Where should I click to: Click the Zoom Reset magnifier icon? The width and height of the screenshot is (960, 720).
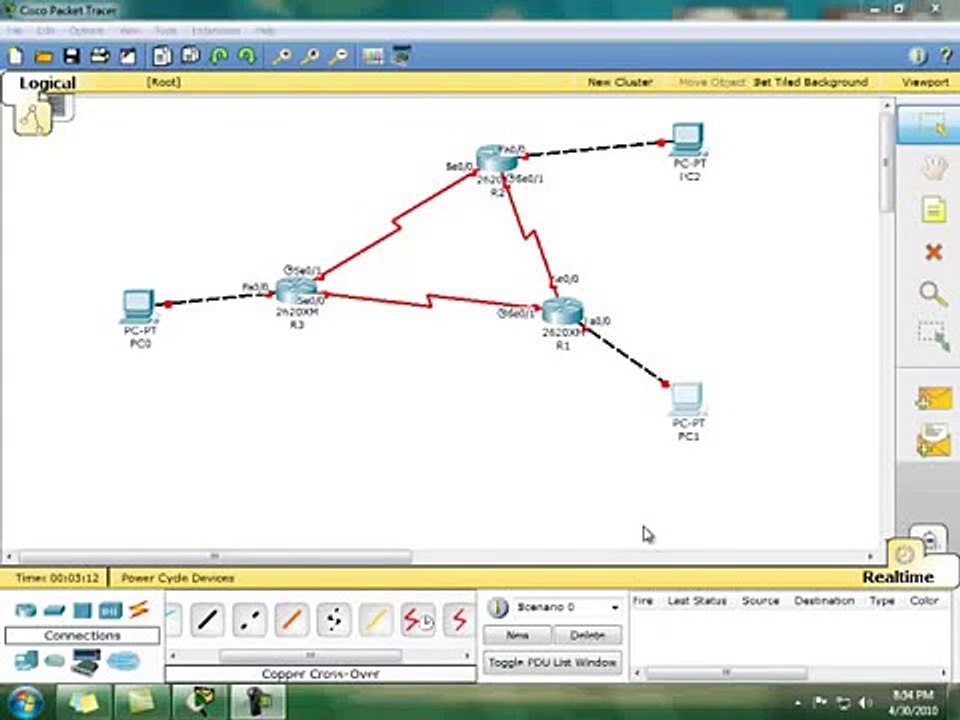point(310,56)
